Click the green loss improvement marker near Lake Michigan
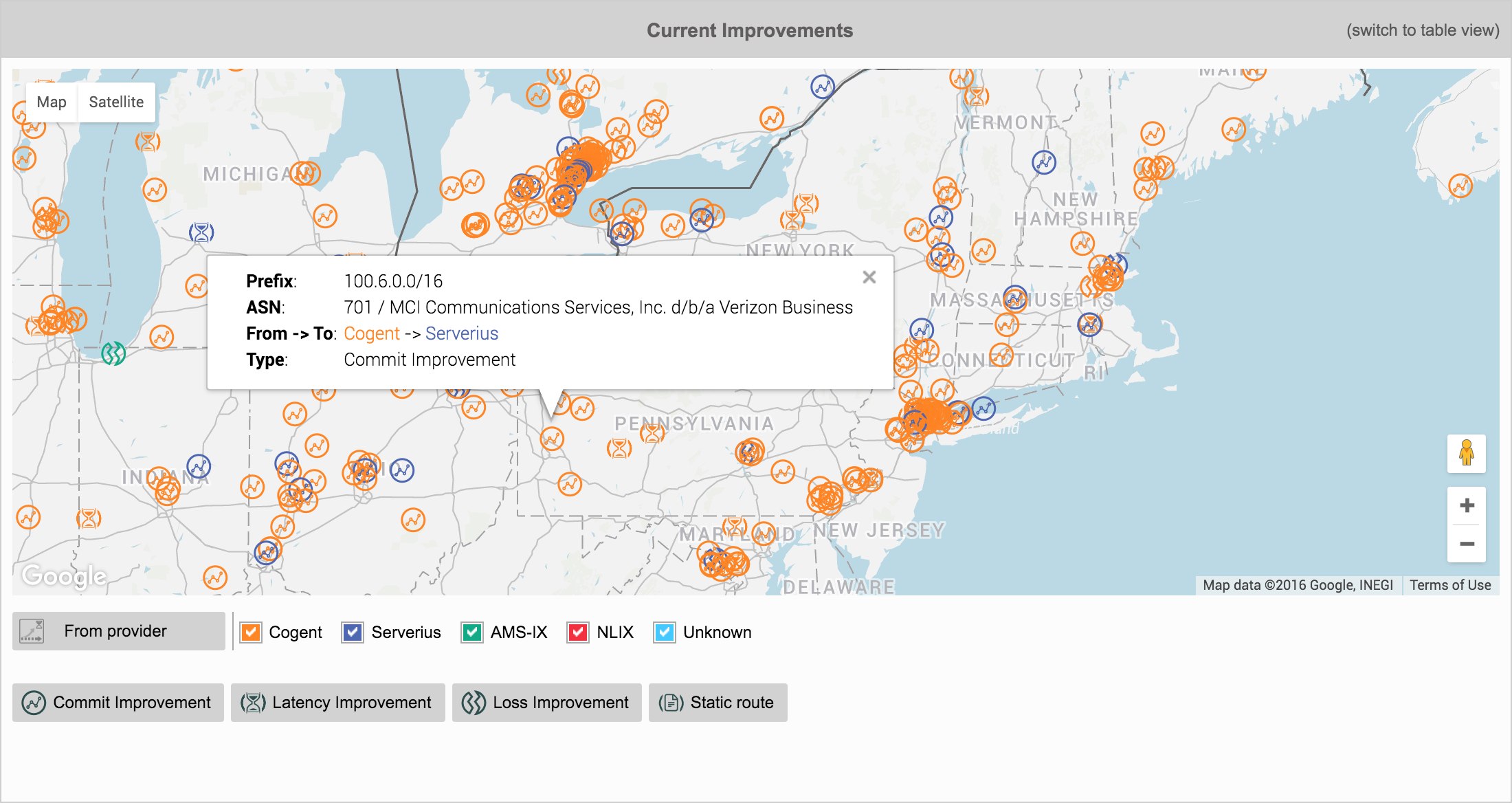The height and width of the screenshot is (803, 1512). (113, 354)
